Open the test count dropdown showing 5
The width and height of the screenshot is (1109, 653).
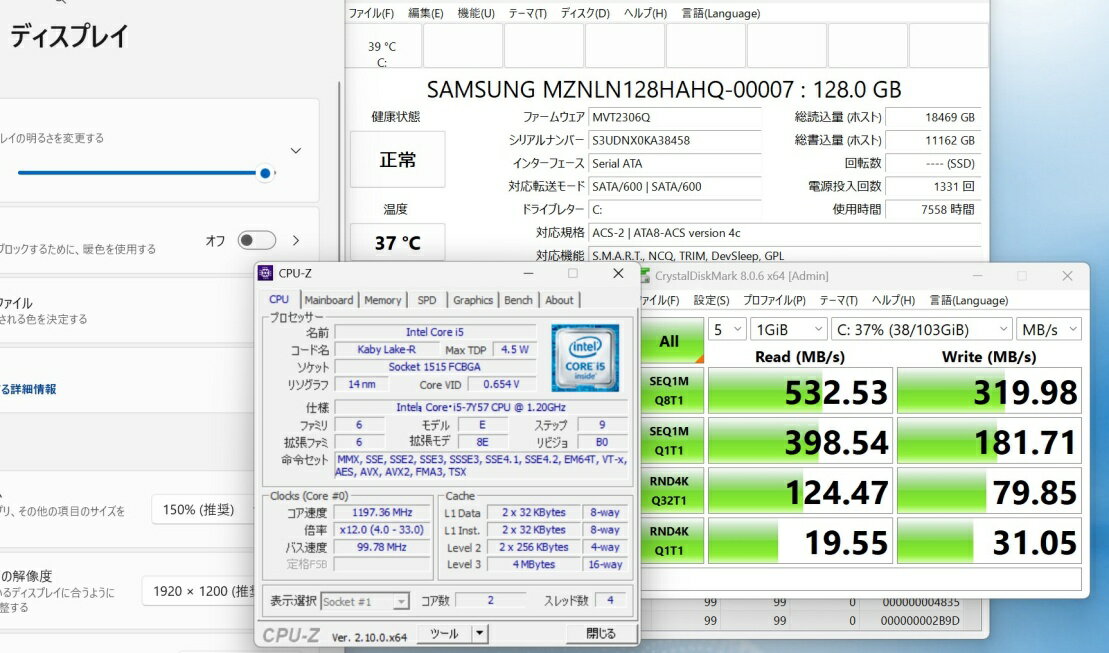pyautogui.click(x=727, y=329)
